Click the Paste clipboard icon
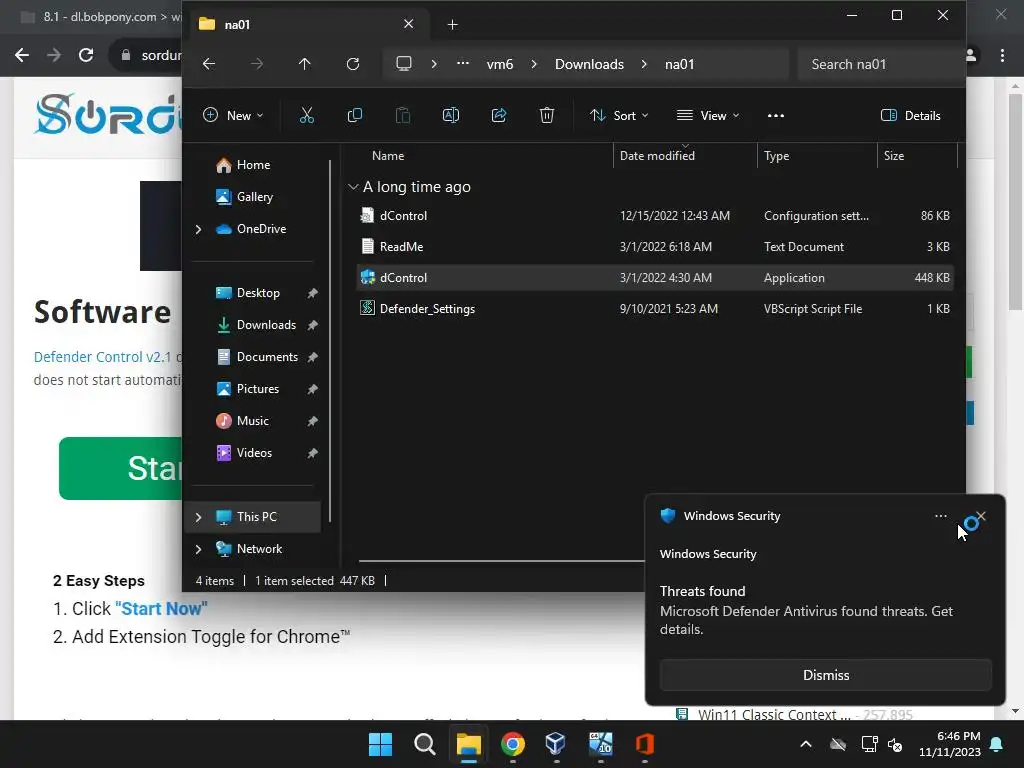Image resolution: width=1024 pixels, height=768 pixels. click(x=403, y=116)
